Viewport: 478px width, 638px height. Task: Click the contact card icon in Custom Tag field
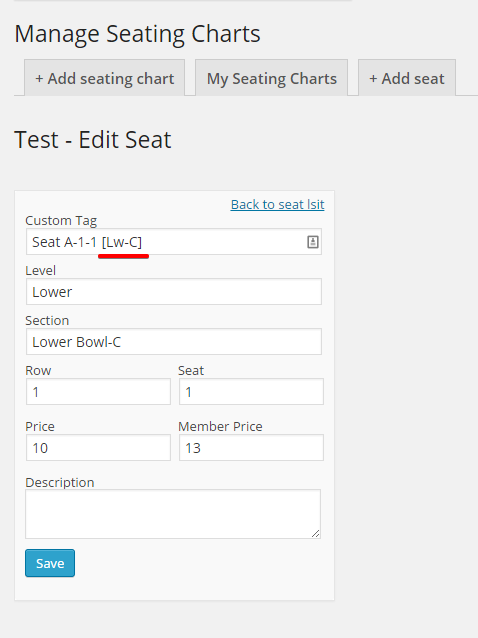(x=312, y=242)
